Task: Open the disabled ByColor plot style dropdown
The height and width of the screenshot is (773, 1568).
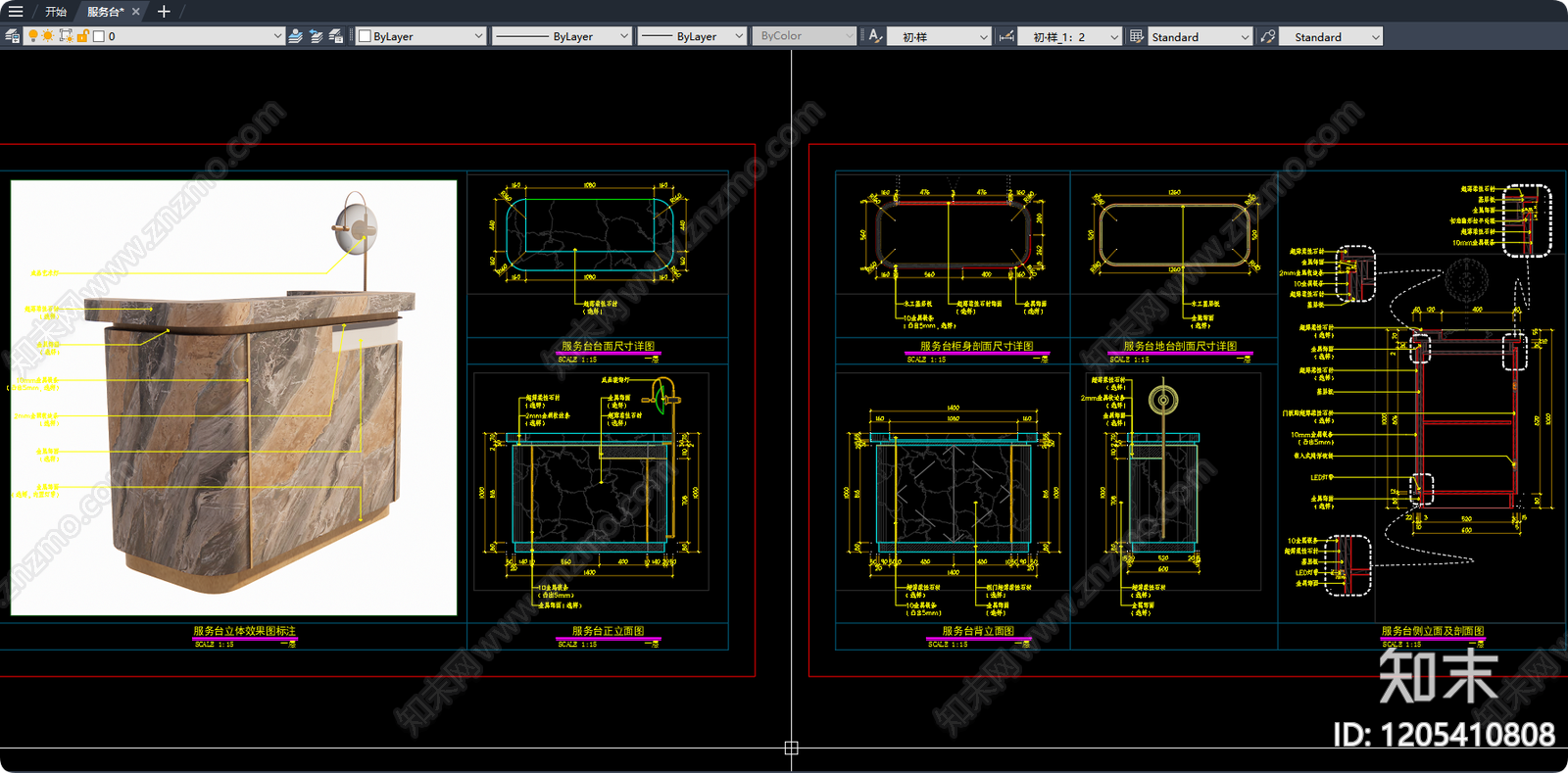Action: [806, 36]
